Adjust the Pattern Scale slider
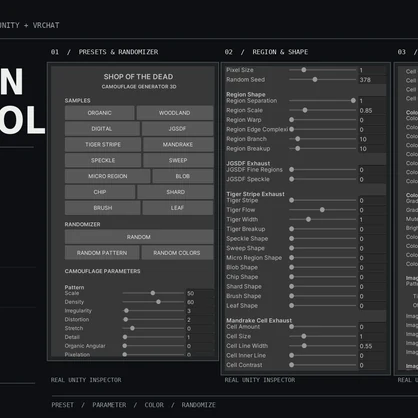 pos(153,293)
